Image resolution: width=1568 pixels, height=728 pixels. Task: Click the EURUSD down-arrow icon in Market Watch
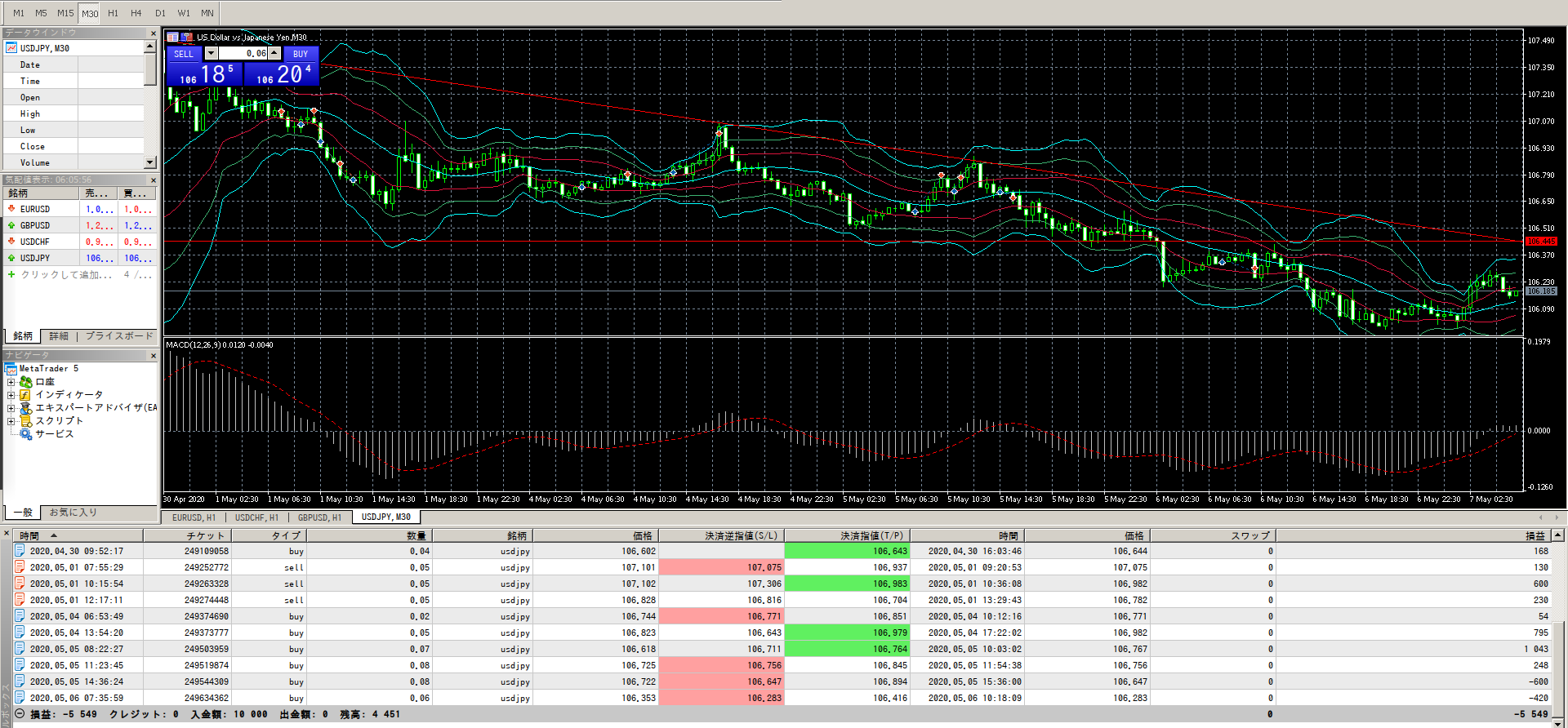11,209
